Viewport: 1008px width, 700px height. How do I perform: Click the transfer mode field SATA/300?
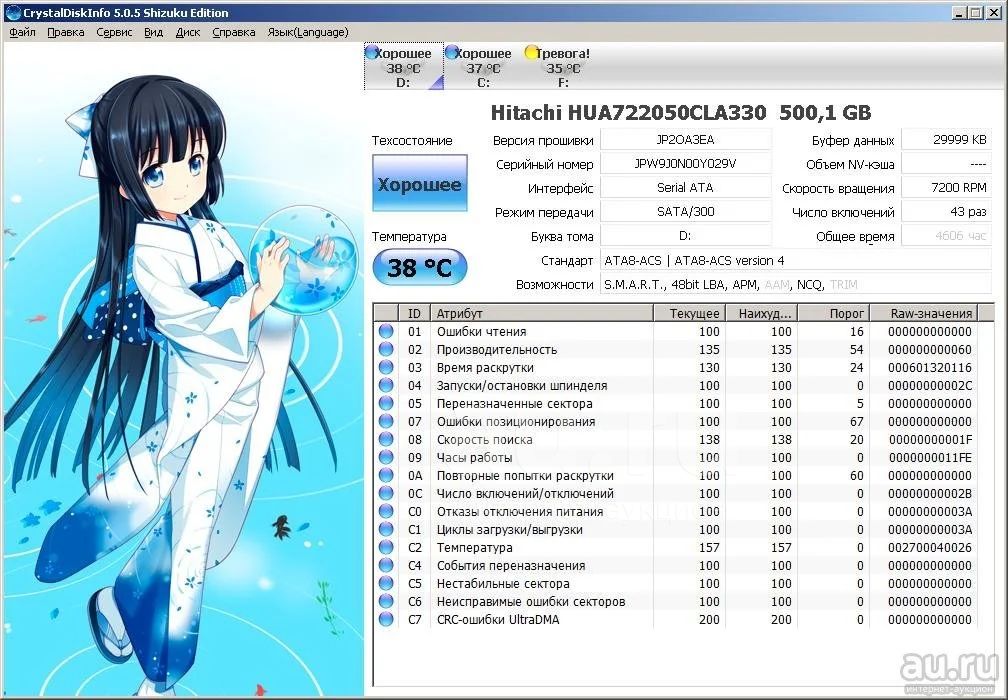pos(685,211)
